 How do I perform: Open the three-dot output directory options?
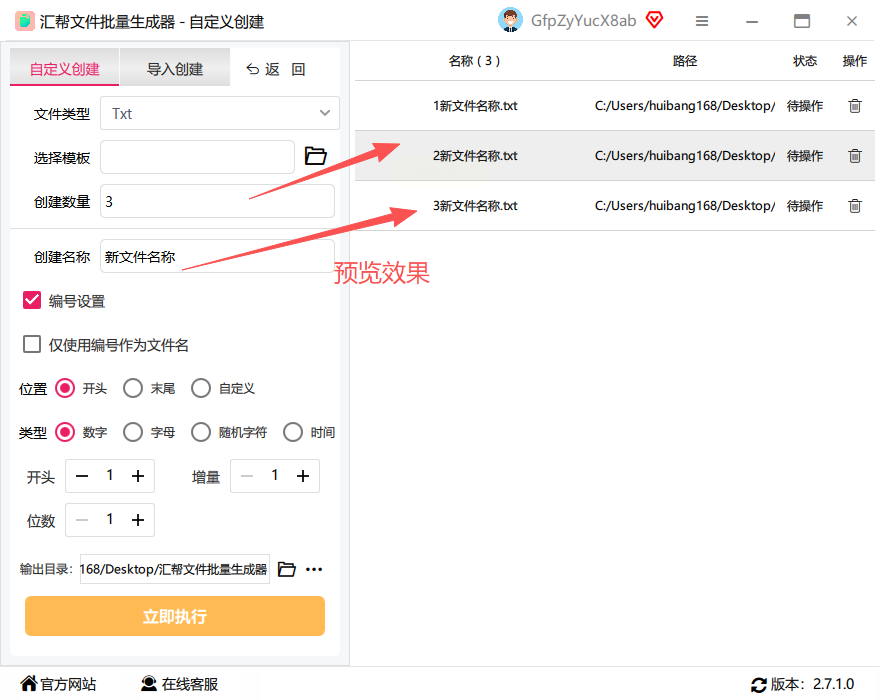click(x=314, y=569)
